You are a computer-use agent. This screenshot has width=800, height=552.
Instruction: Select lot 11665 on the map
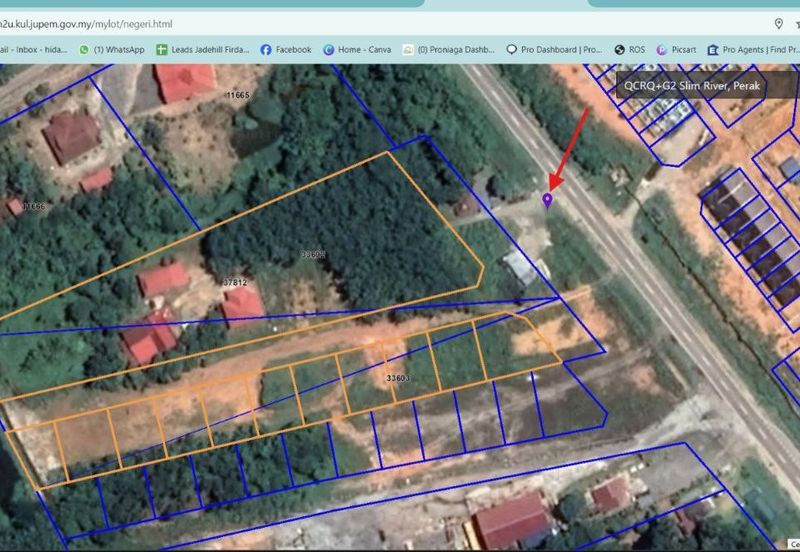(x=237, y=95)
